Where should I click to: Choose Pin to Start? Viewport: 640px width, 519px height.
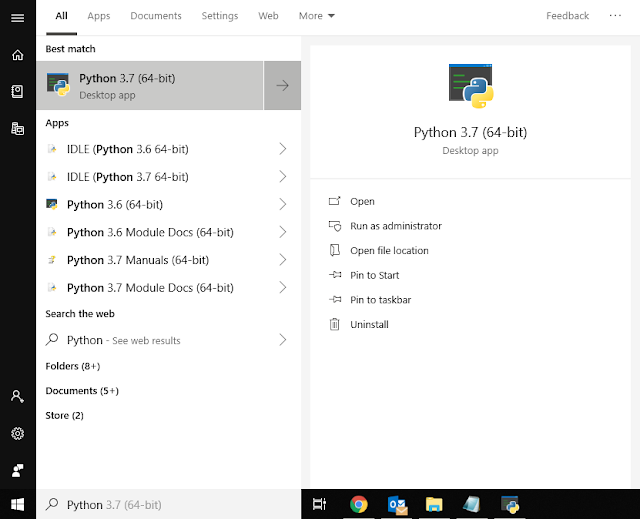tap(374, 275)
